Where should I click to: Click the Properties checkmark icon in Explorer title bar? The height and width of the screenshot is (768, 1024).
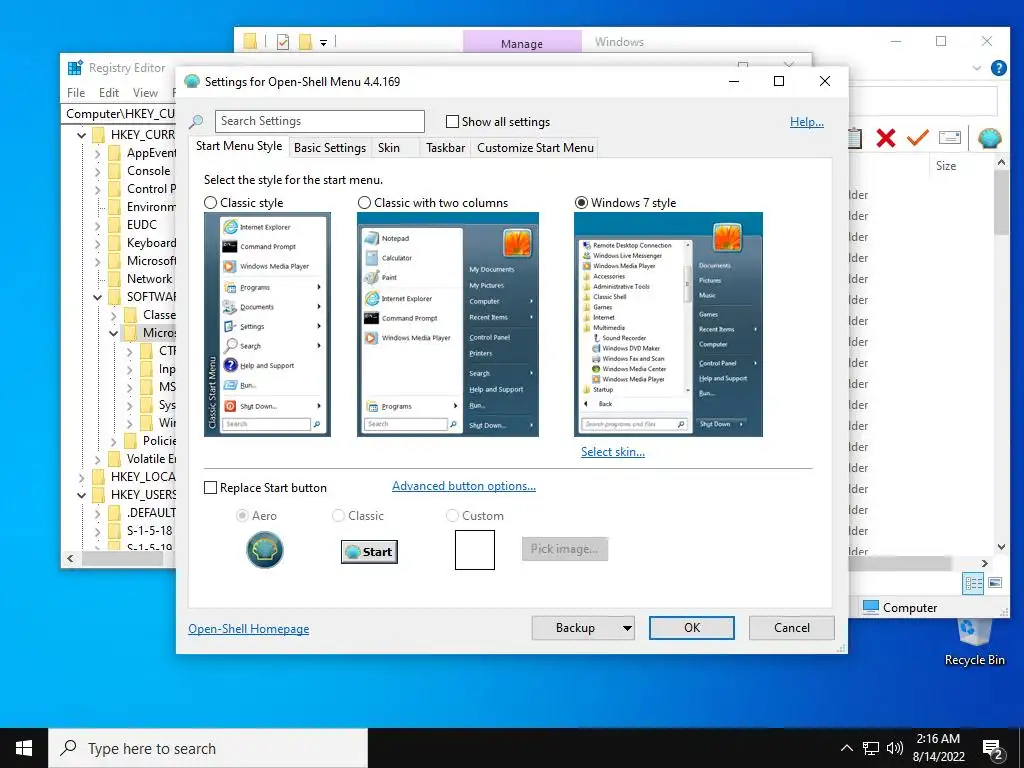click(x=283, y=42)
